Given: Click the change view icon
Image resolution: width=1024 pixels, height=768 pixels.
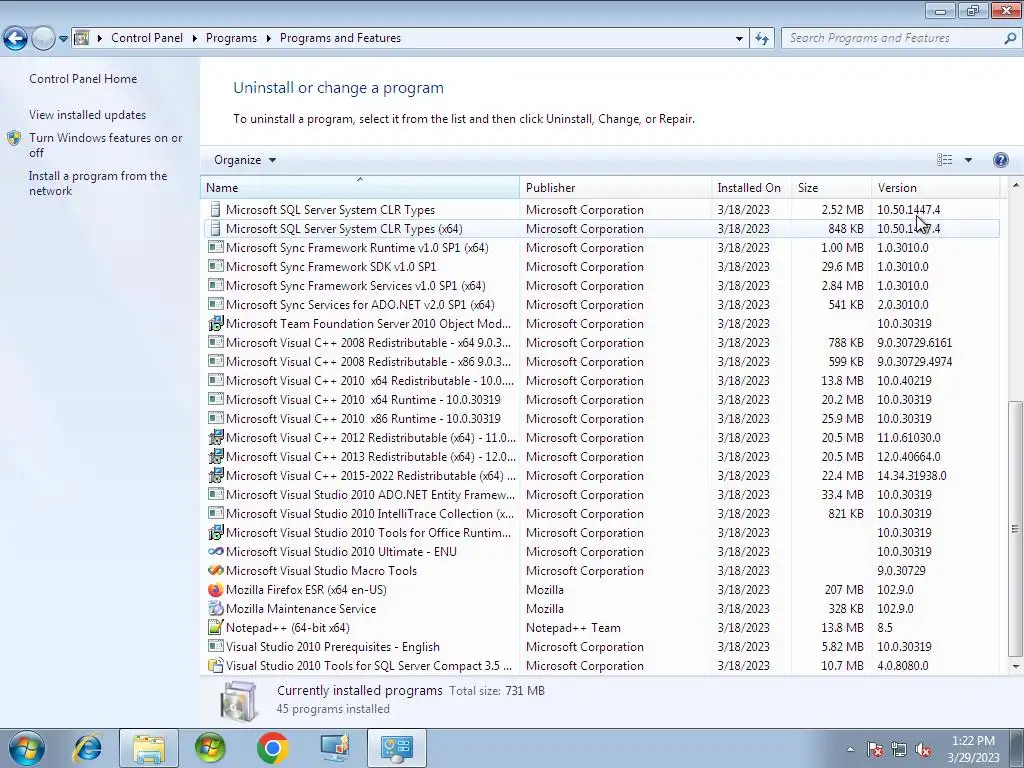Looking at the screenshot, I should pos(944,160).
